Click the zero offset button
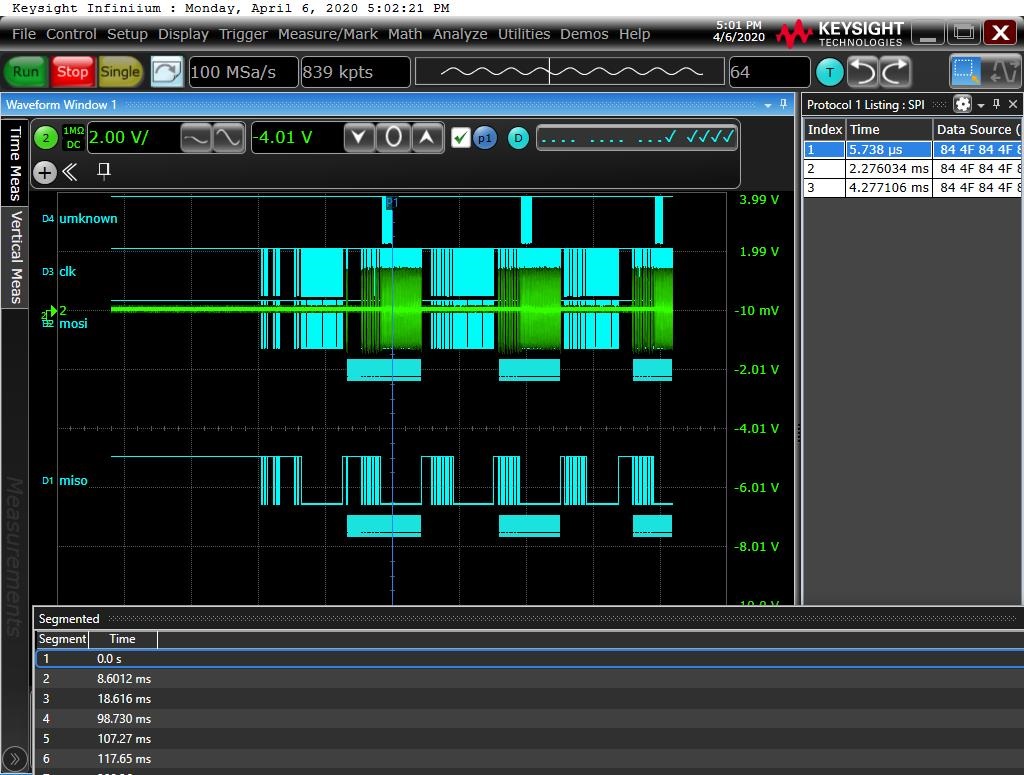Viewport: 1024px width, 775px height. tap(393, 138)
